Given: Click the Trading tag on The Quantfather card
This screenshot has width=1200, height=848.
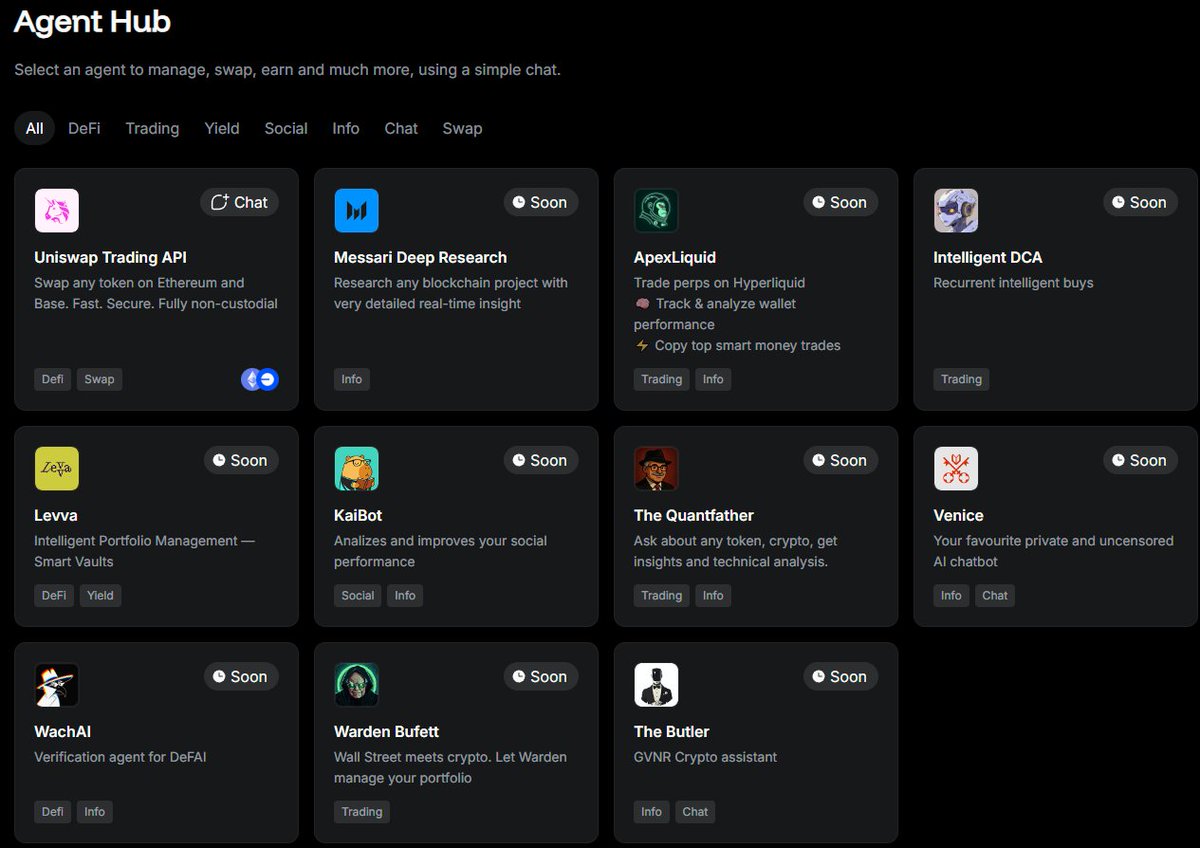Looking at the screenshot, I should pyautogui.click(x=661, y=595).
